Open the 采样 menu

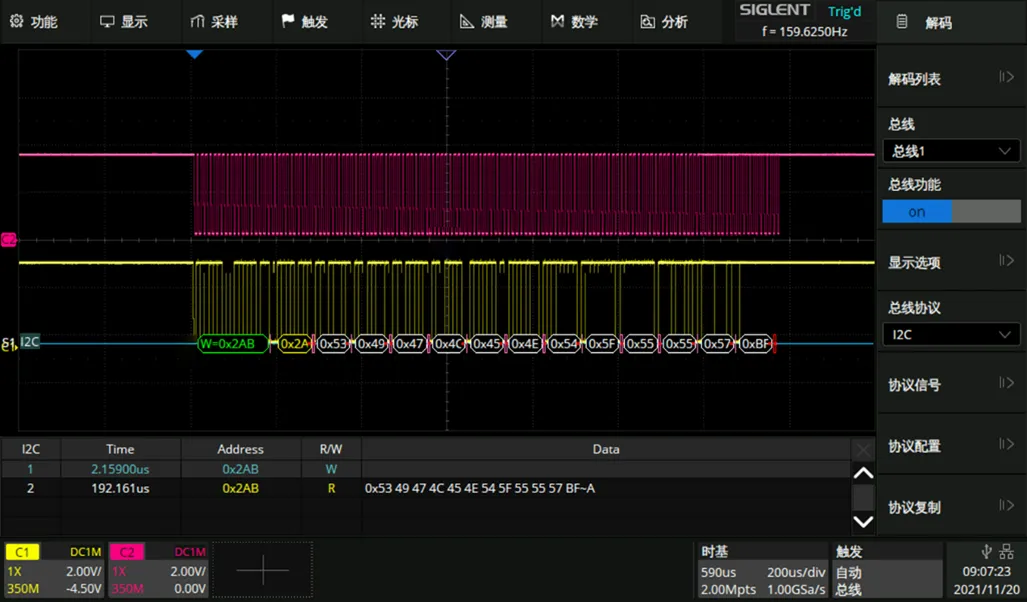tap(213, 21)
